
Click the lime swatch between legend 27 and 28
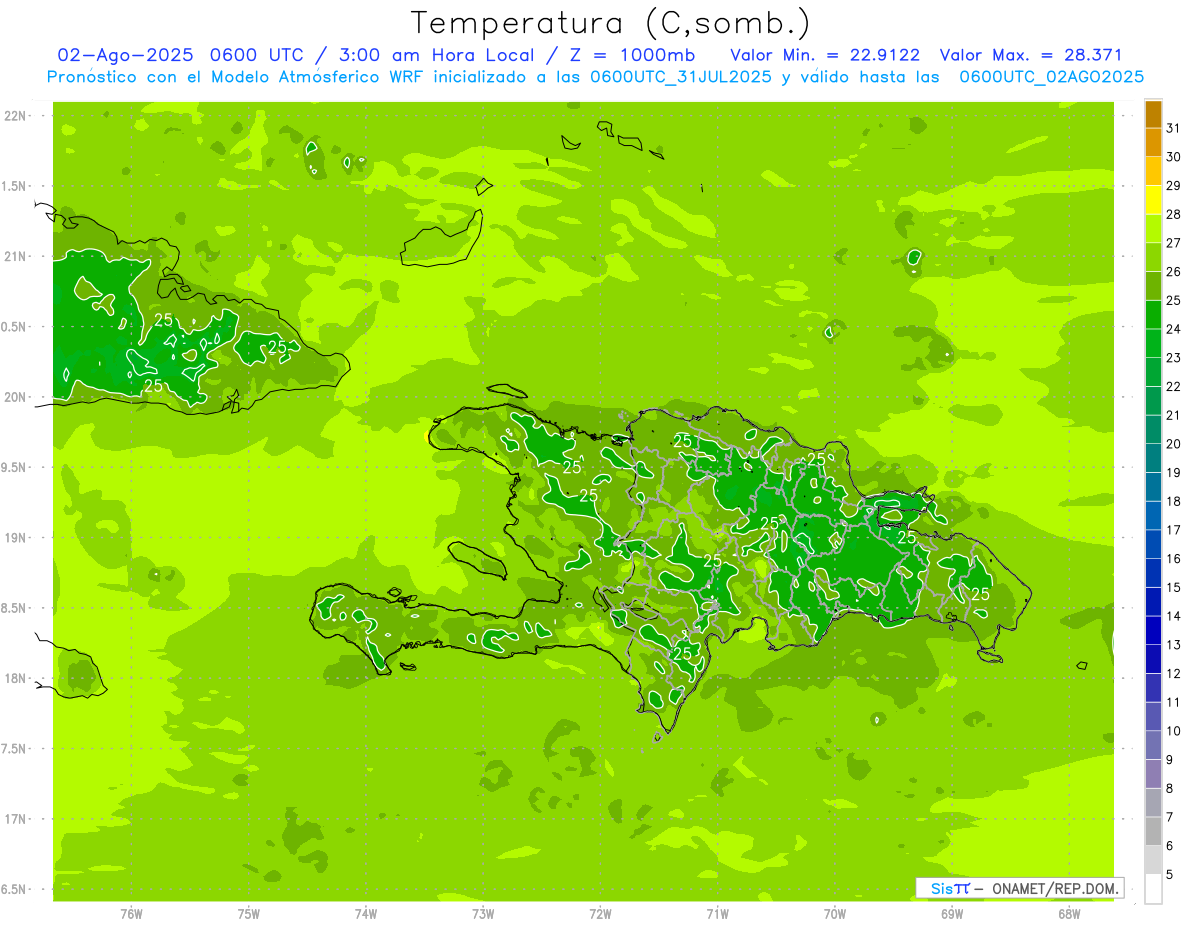1153,229
